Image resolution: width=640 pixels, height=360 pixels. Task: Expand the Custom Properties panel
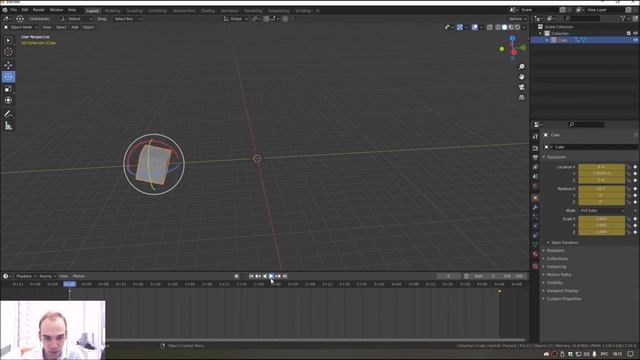point(564,299)
